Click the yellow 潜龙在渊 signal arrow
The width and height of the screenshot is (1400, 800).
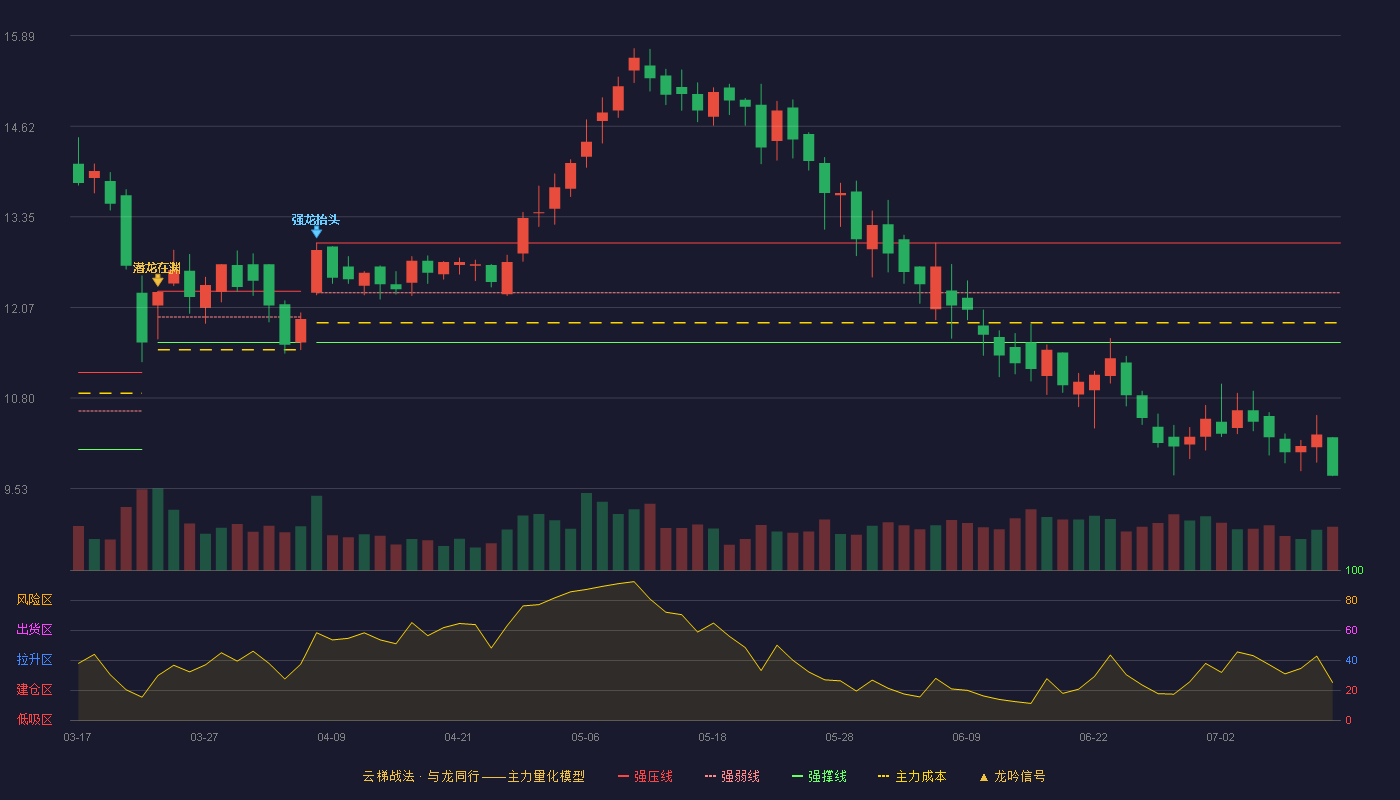[157, 281]
